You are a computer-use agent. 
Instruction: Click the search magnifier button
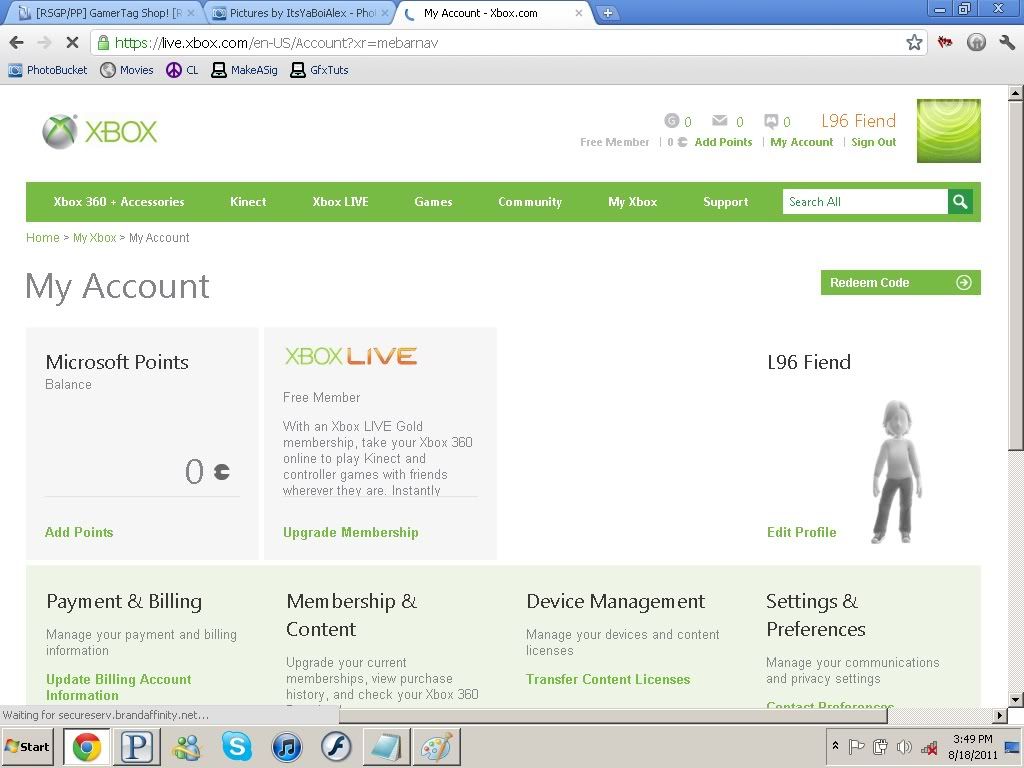pyautogui.click(x=960, y=202)
